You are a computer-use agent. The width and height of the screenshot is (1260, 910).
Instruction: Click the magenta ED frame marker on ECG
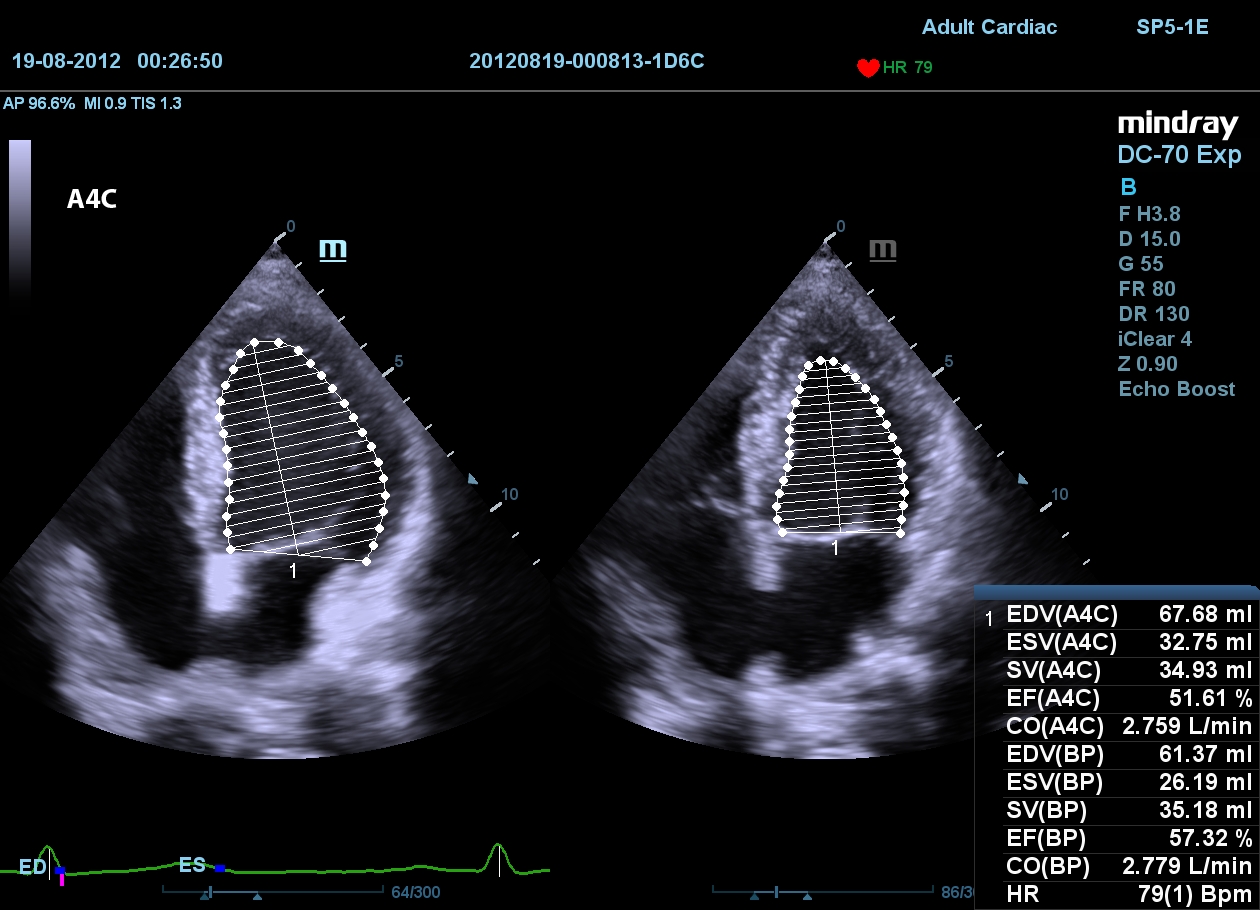point(62,880)
